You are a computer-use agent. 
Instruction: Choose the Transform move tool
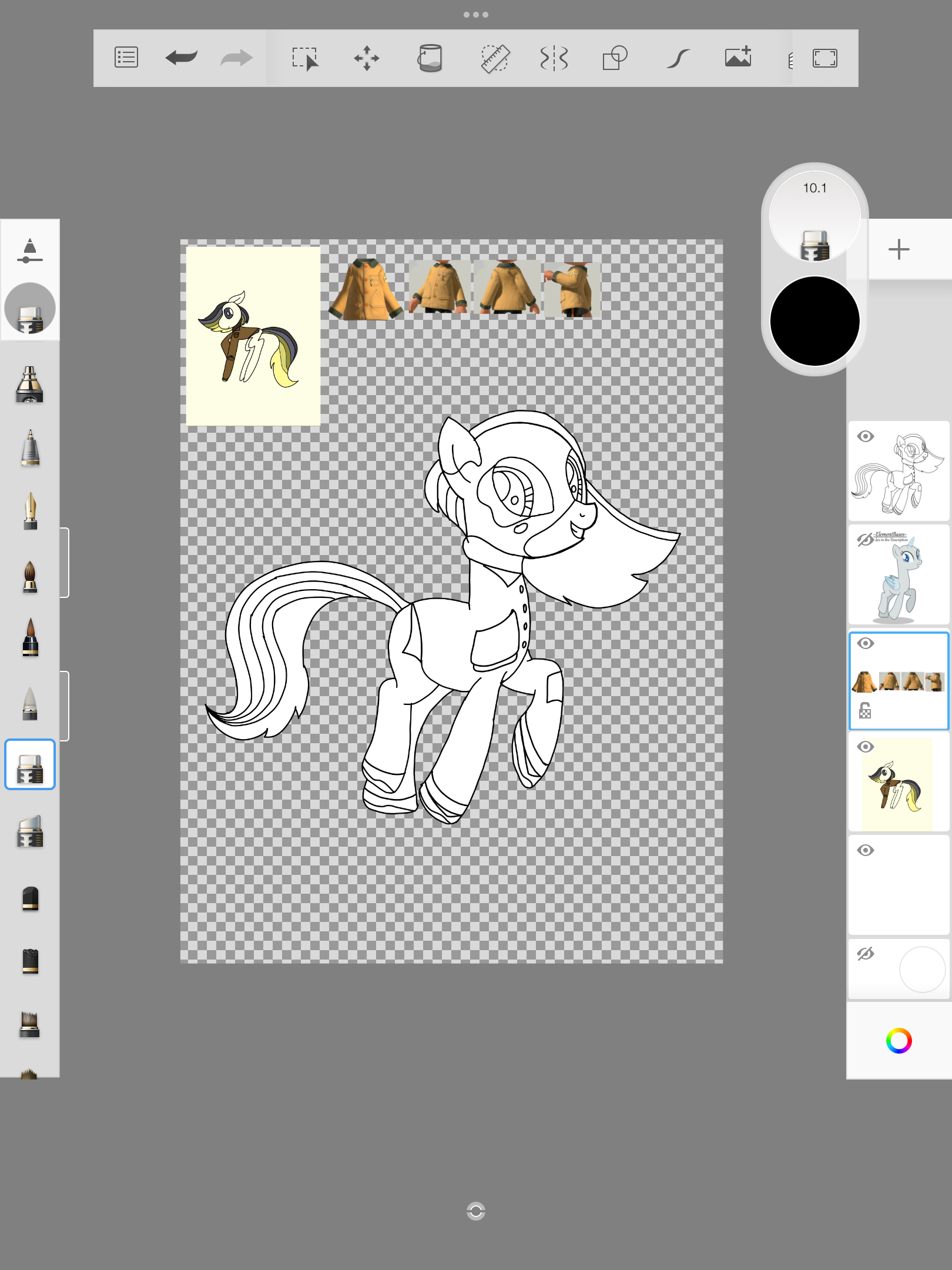click(x=367, y=58)
